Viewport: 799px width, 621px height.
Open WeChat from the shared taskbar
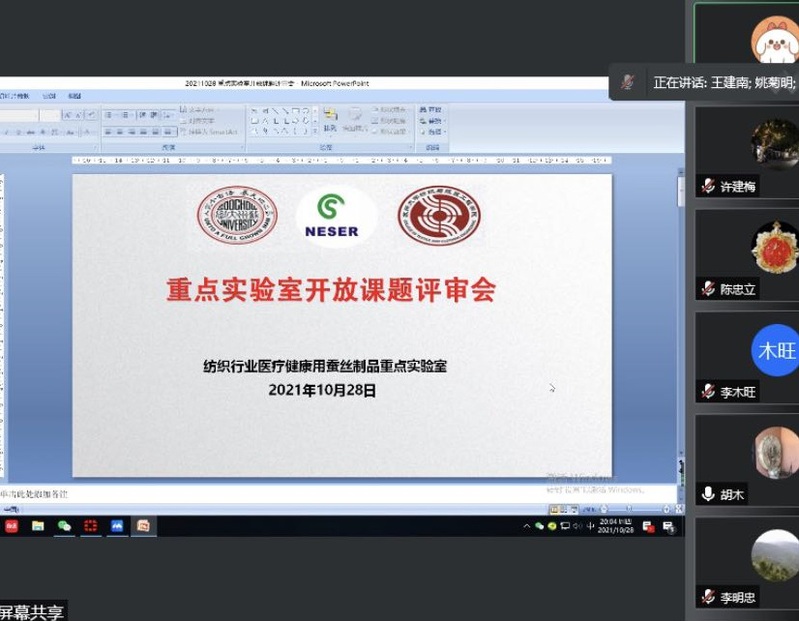point(65,525)
